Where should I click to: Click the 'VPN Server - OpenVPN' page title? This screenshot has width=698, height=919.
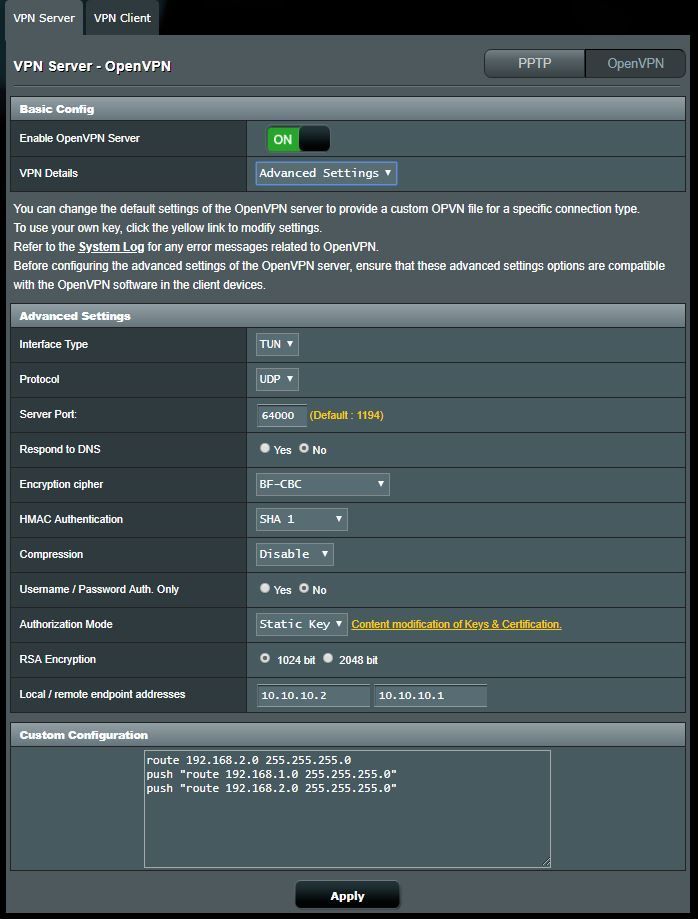[x=92, y=66]
